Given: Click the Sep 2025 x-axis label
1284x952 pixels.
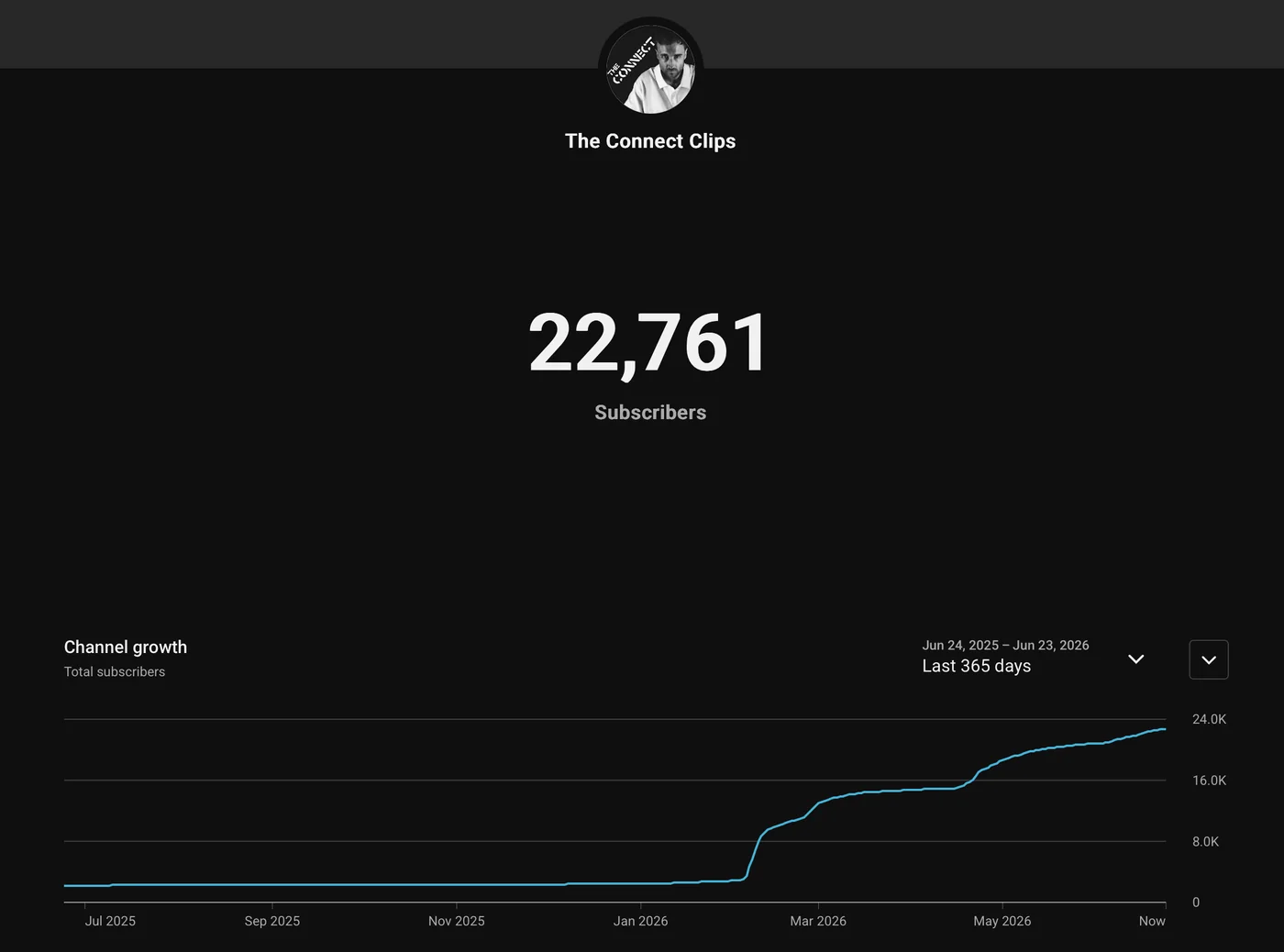Looking at the screenshot, I should pos(272,921).
